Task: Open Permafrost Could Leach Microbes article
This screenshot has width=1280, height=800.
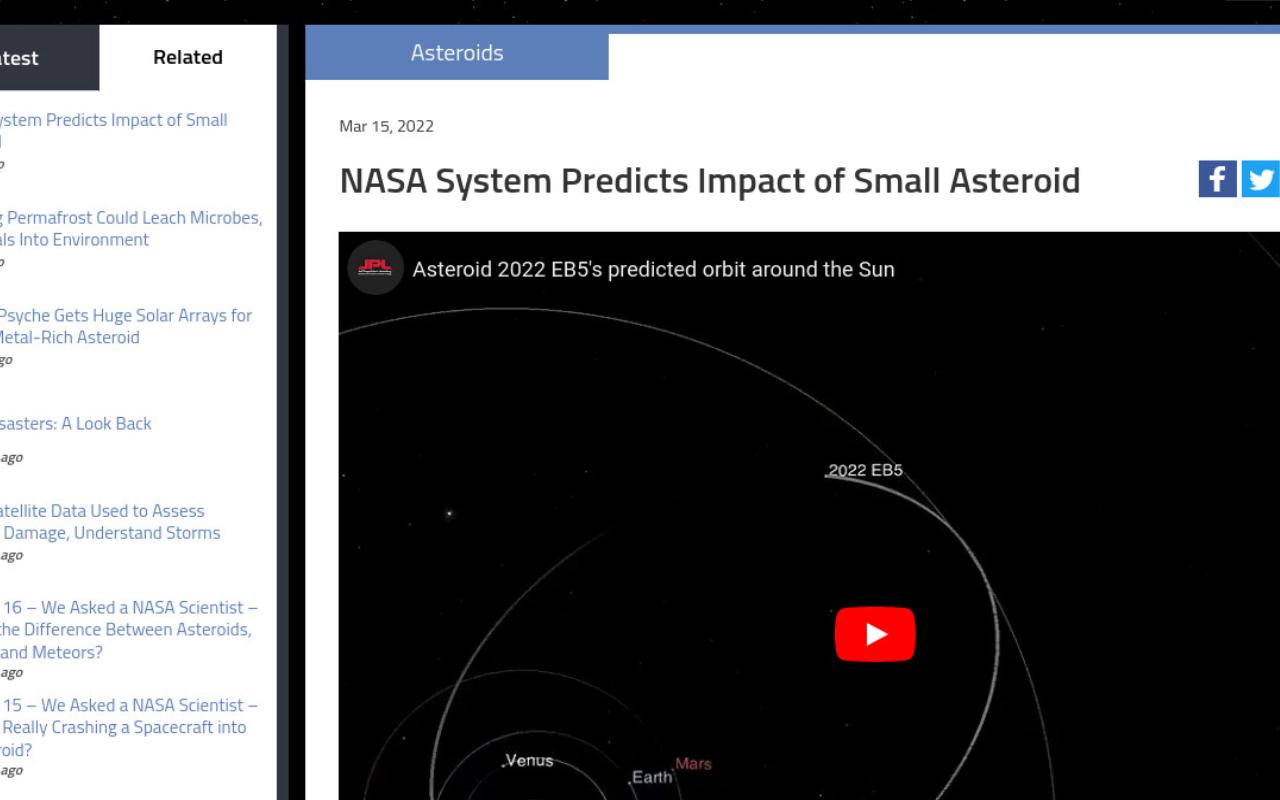Action: click(130, 228)
